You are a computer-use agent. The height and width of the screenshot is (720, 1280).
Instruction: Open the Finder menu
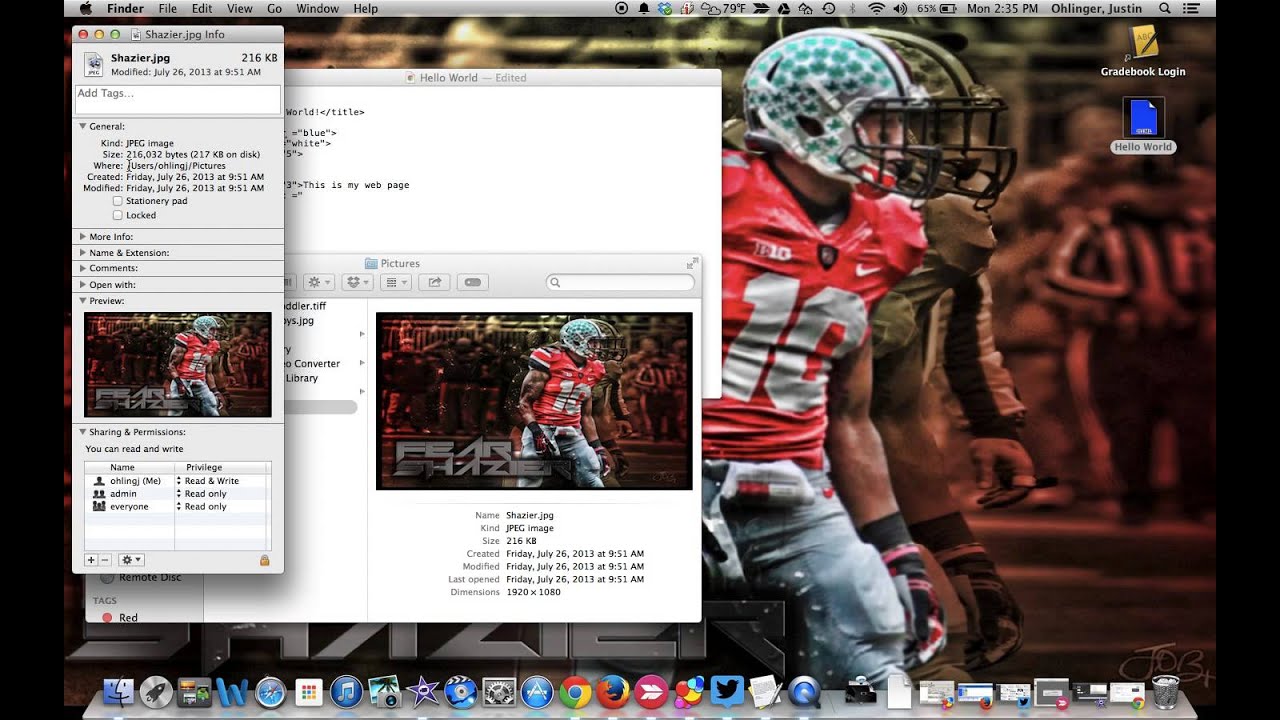coord(125,8)
